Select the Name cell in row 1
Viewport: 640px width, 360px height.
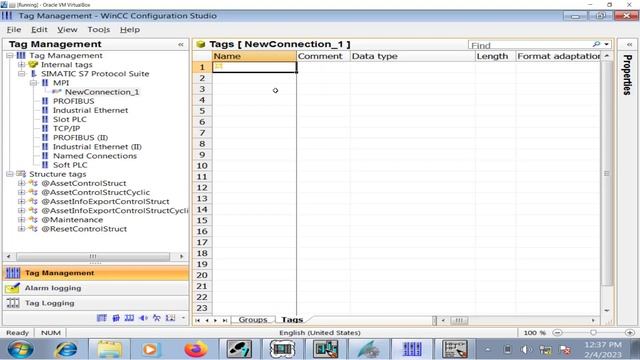point(254,67)
